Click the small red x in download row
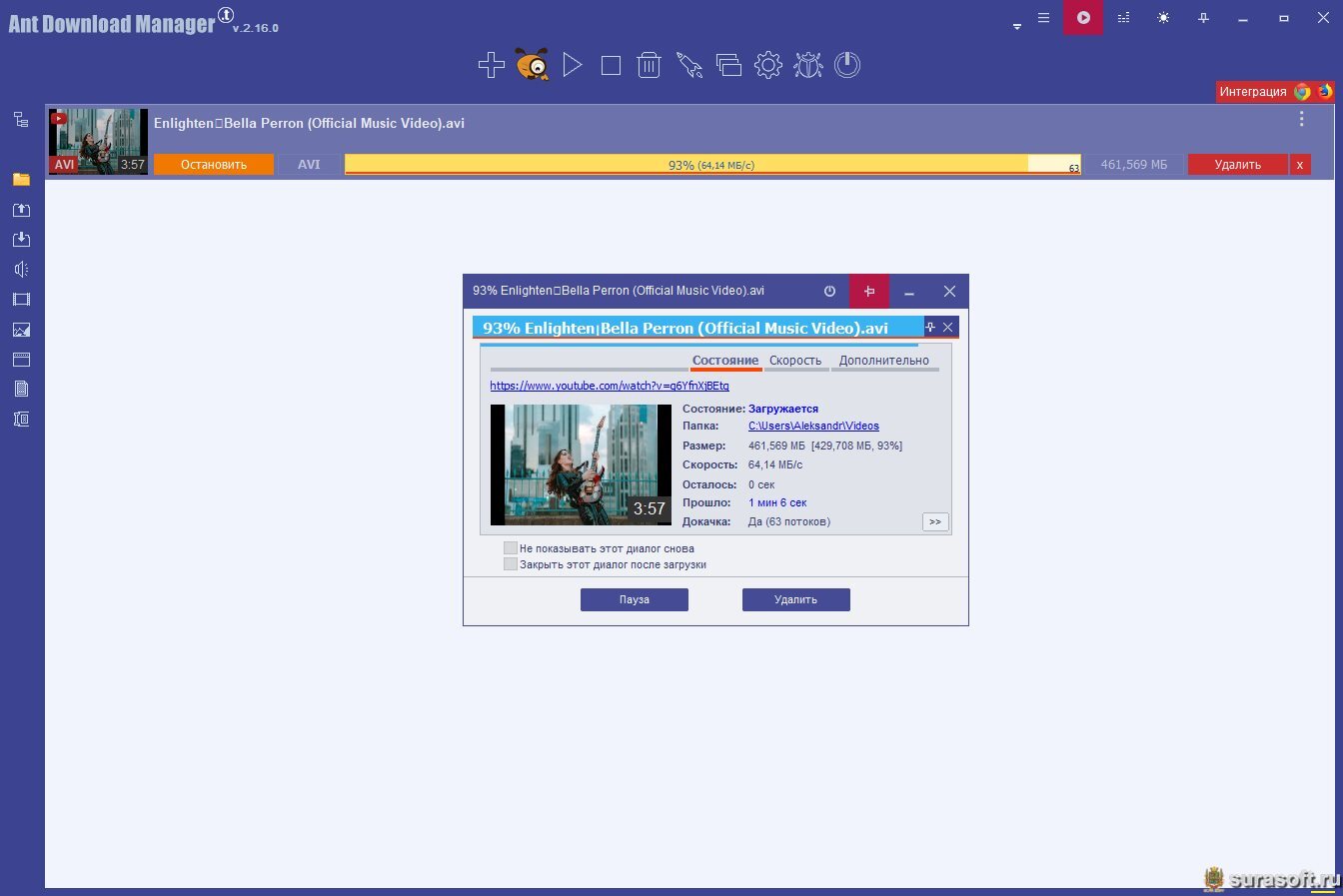 [1299, 165]
